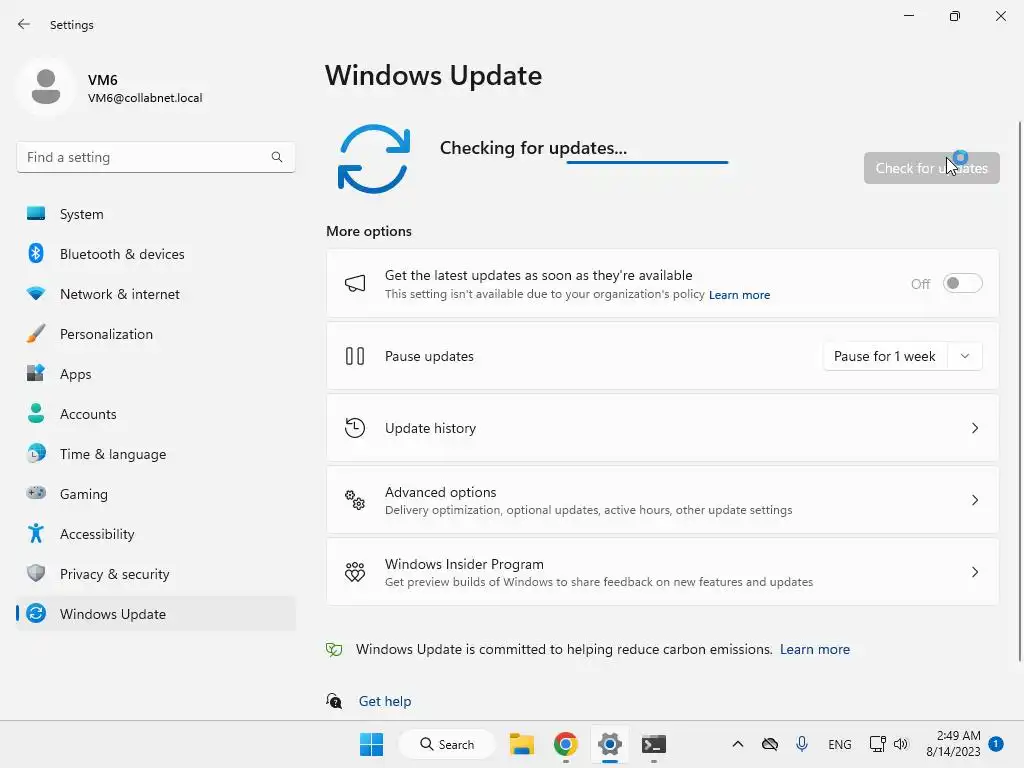Open the Windows Start menu

tap(372, 744)
